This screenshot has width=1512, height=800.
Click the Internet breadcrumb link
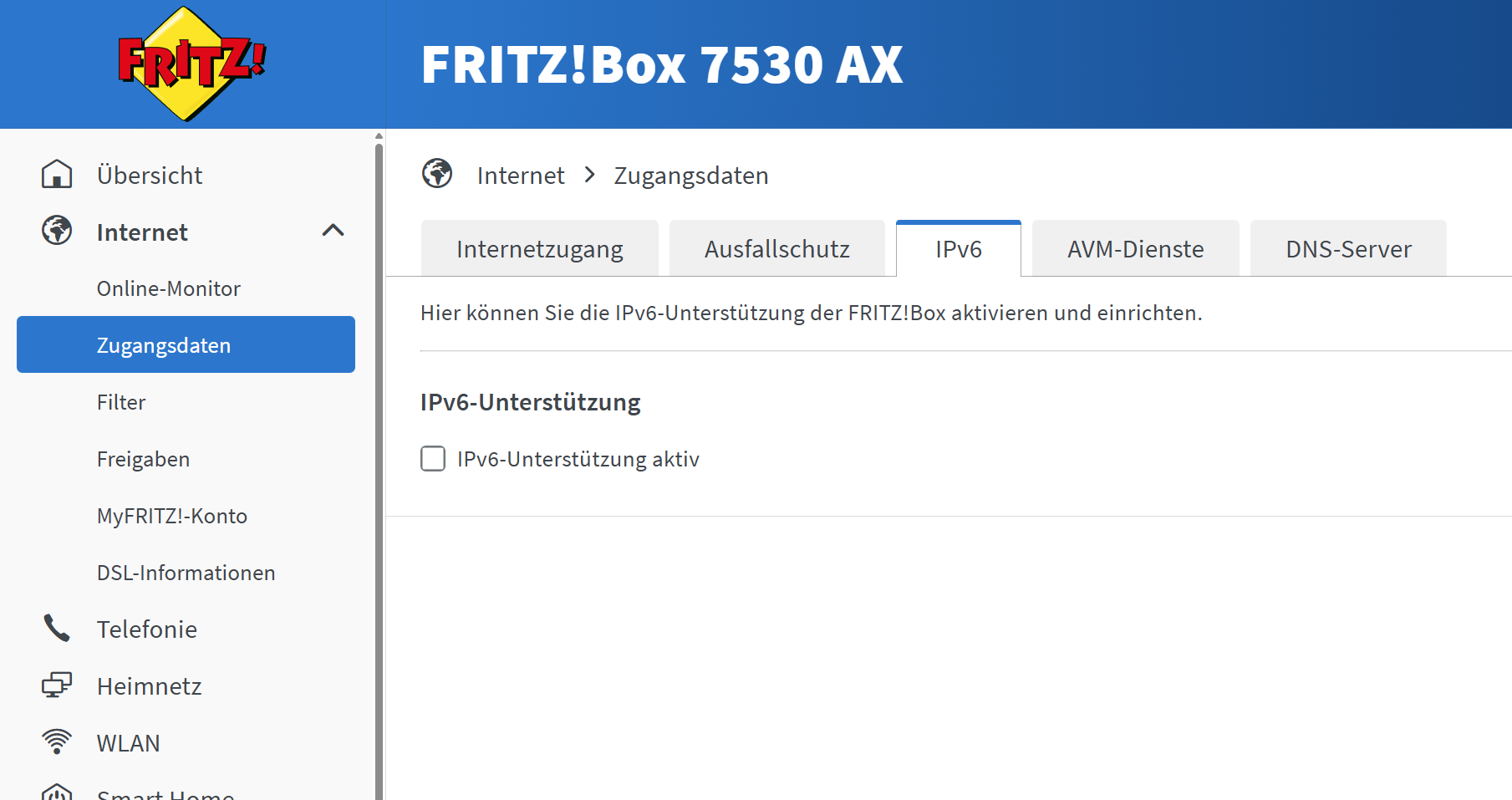click(521, 176)
